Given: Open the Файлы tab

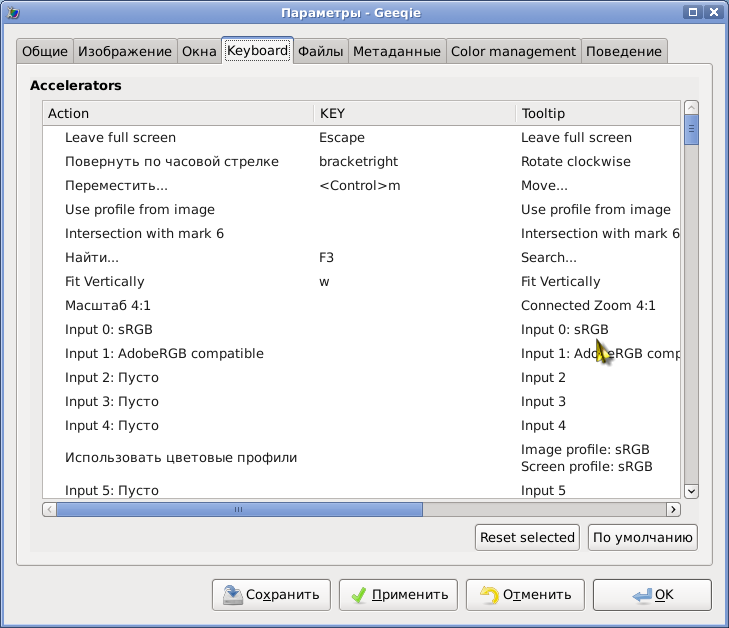Looking at the screenshot, I should [320, 51].
